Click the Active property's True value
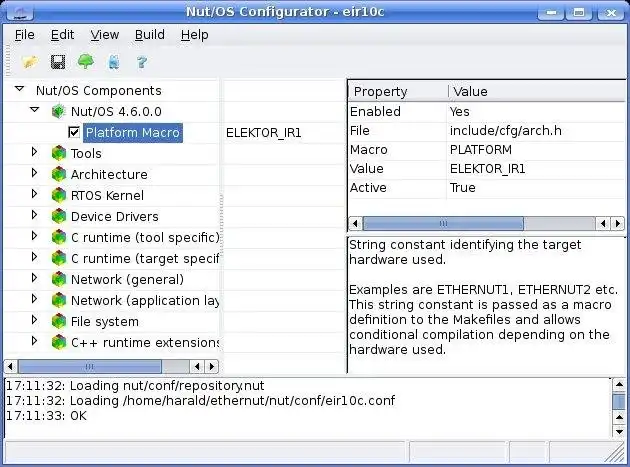This screenshot has width=630, height=467. [x=462, y=188]
